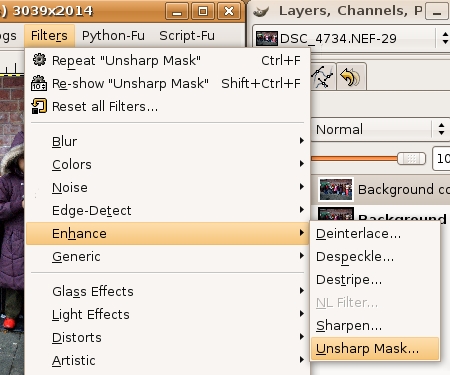Screen dimensions: 450x375
Task: Open the Script-Fu menu
Action: coord(187,35)
